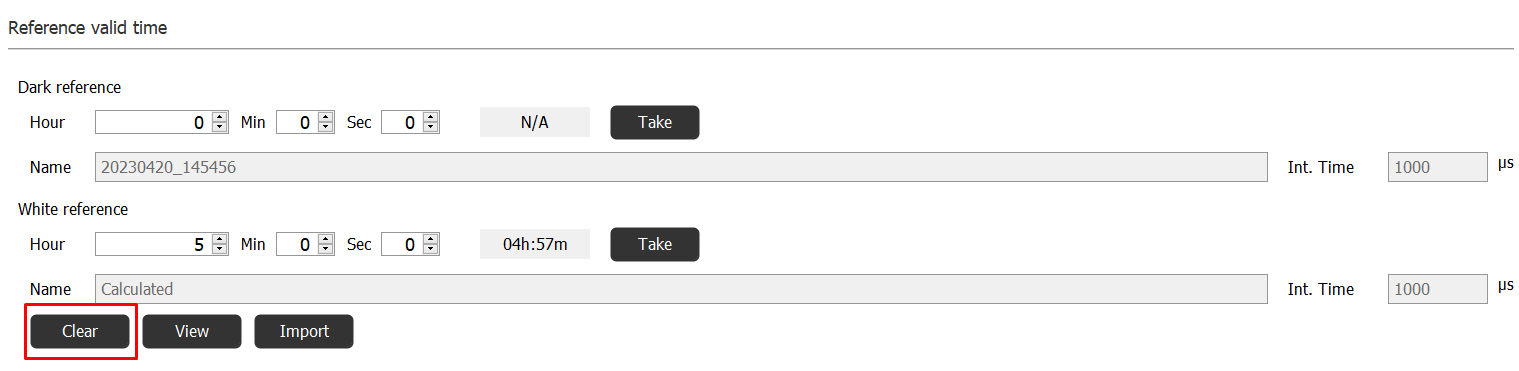The height and width of the screenshot is (371, 1519).
Task: Decrease dark reference Hour with down arrow
Action: click(220, 128)
